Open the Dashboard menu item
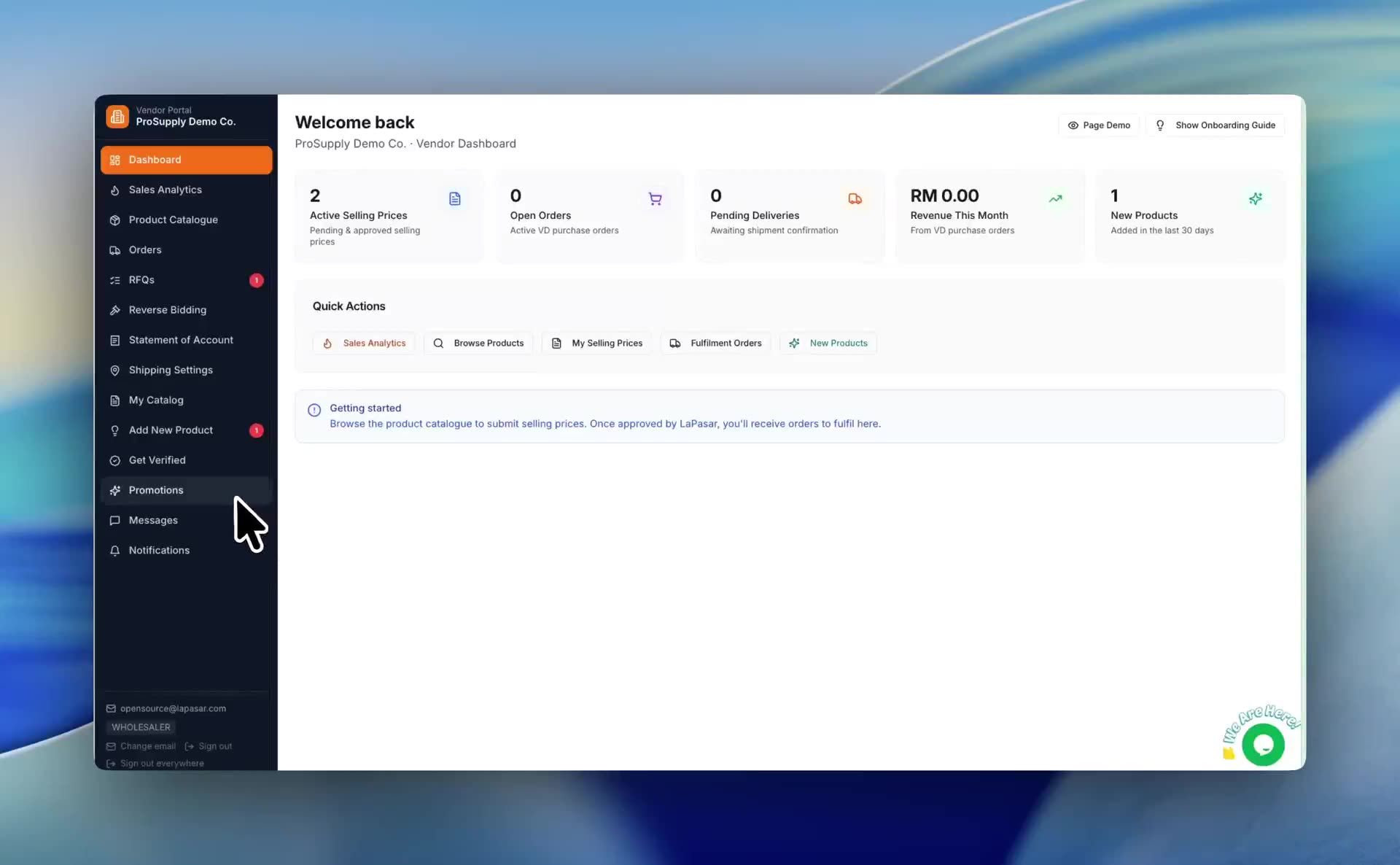 coord(187,160)
